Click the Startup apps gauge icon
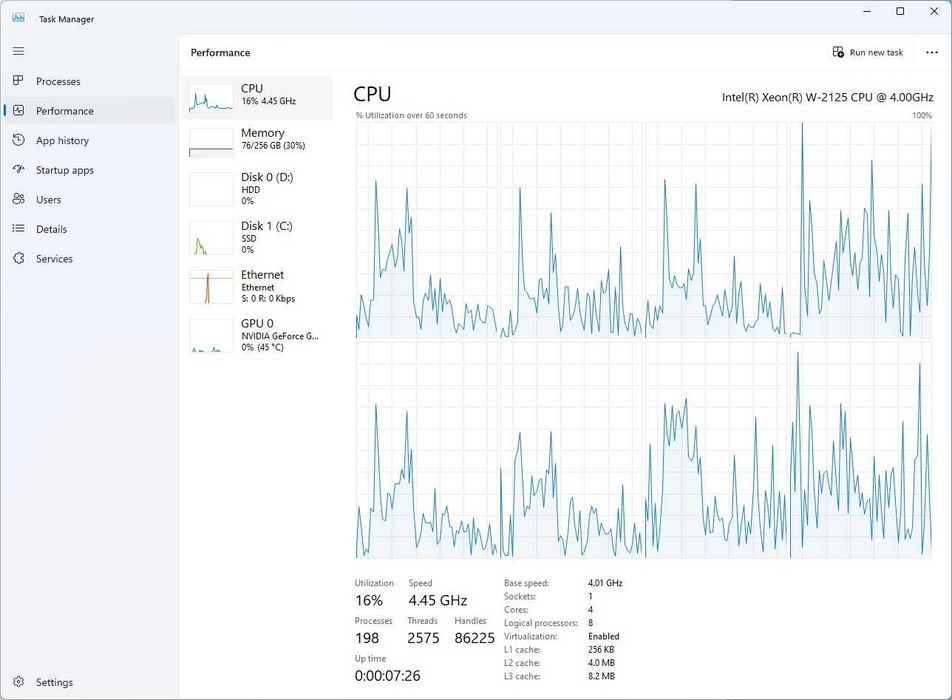Viewport: 952px width, 700px height. coord(19,169)
